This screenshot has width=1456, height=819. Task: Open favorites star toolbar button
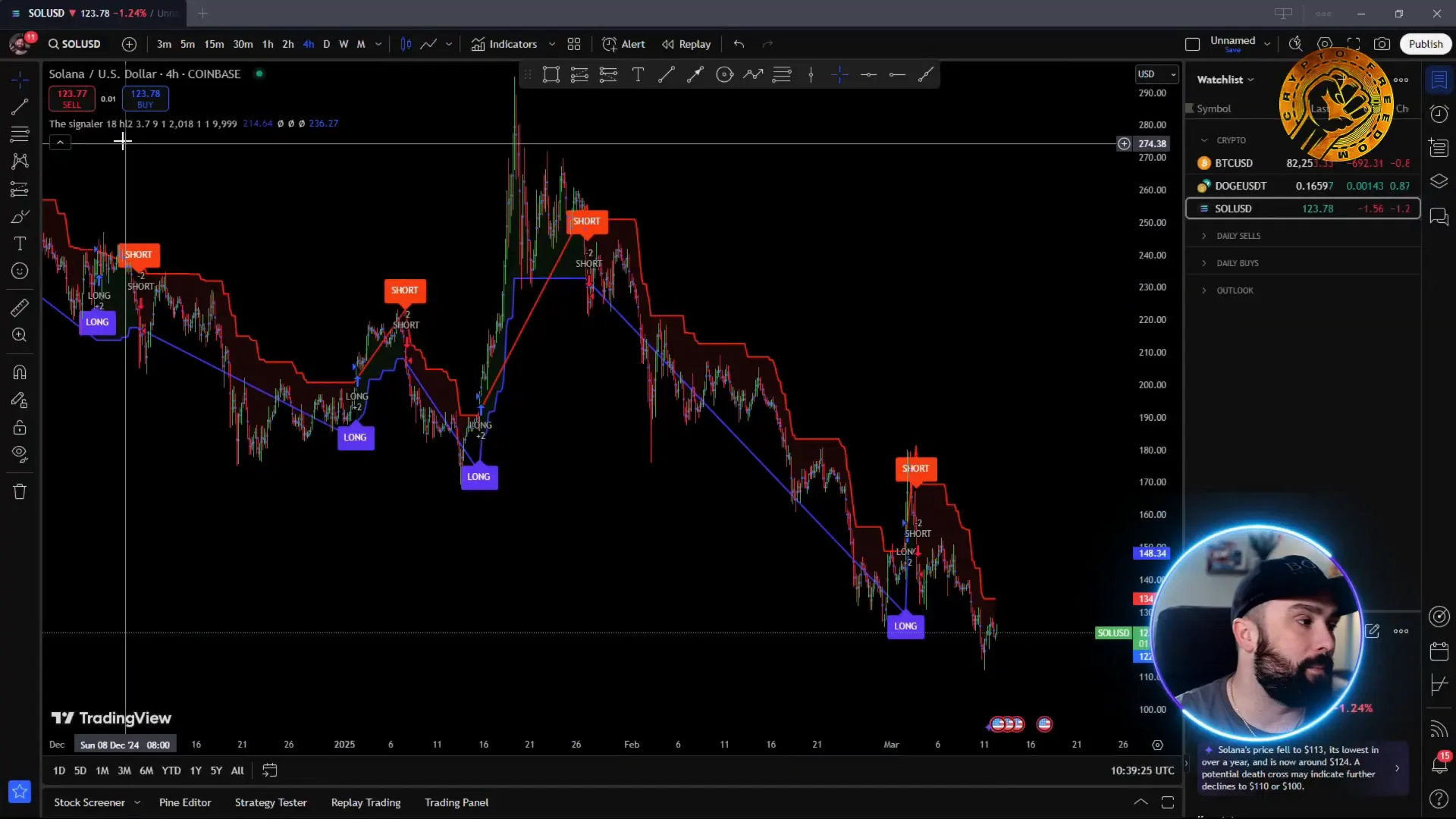[x=20, y=792]
